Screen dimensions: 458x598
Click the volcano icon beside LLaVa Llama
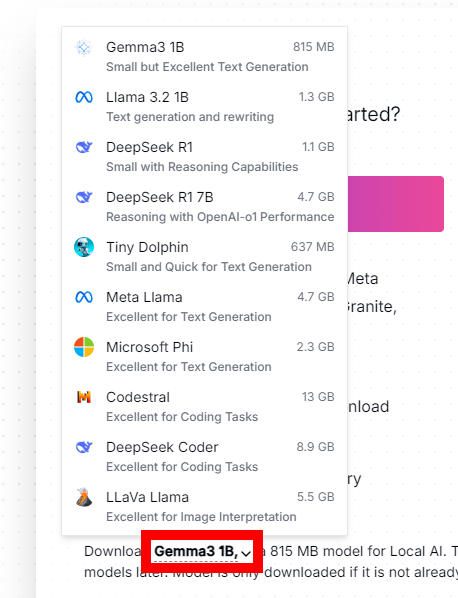[84, 497]
